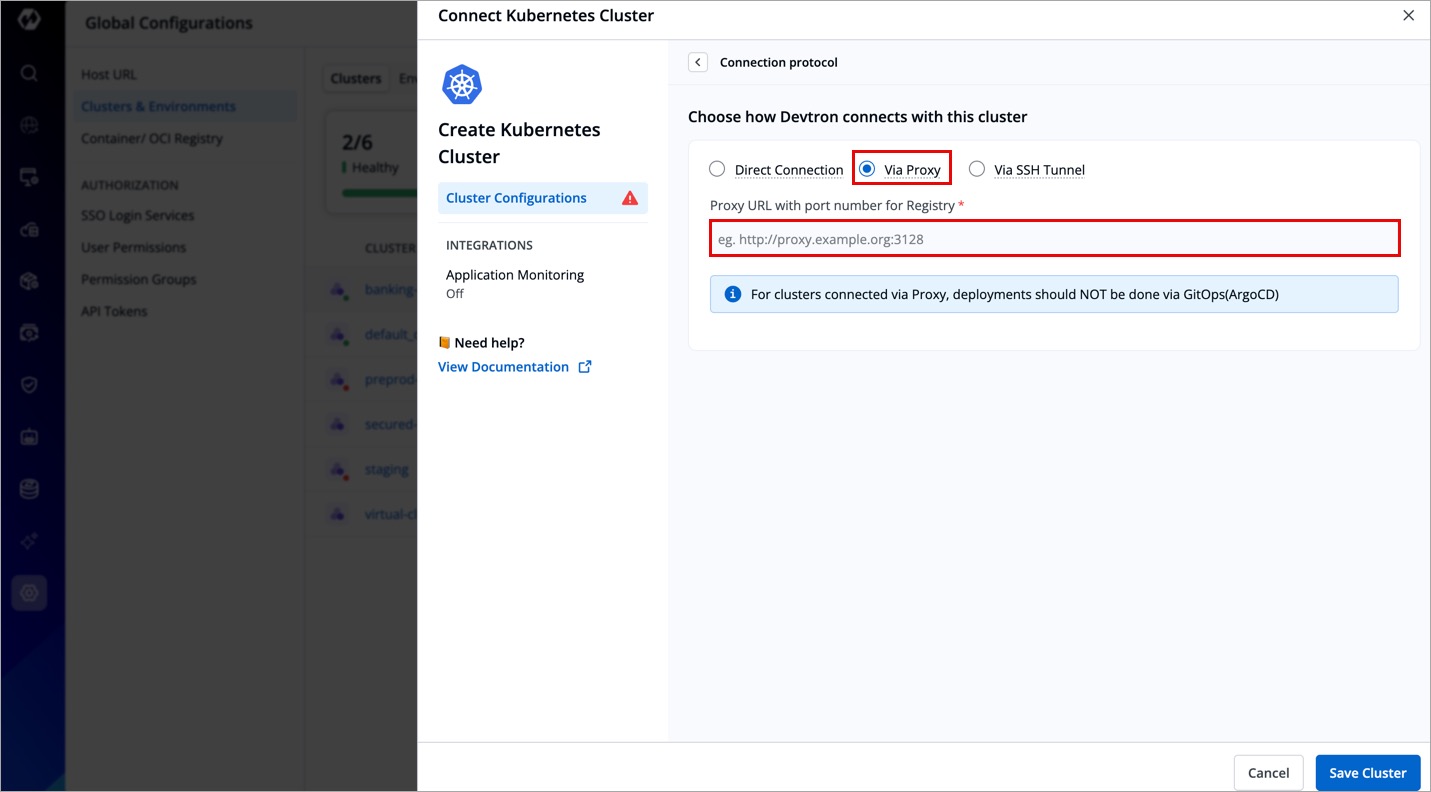This screenshot has height=792, width=1431.
Task: Open the View Documentation link
Action: (503, 367)
